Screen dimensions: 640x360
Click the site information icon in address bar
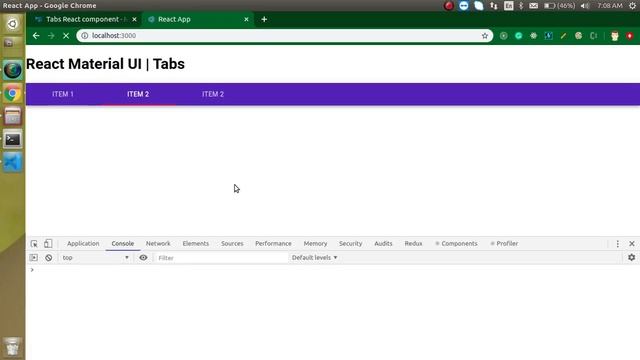pos(84,36)
